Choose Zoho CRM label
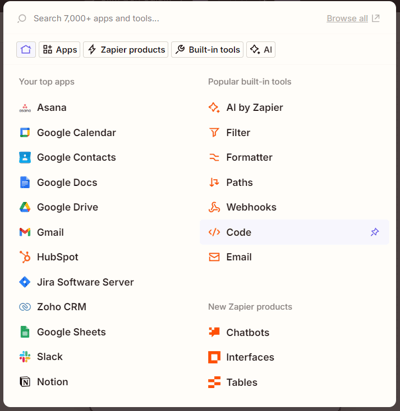 (62, 307)
